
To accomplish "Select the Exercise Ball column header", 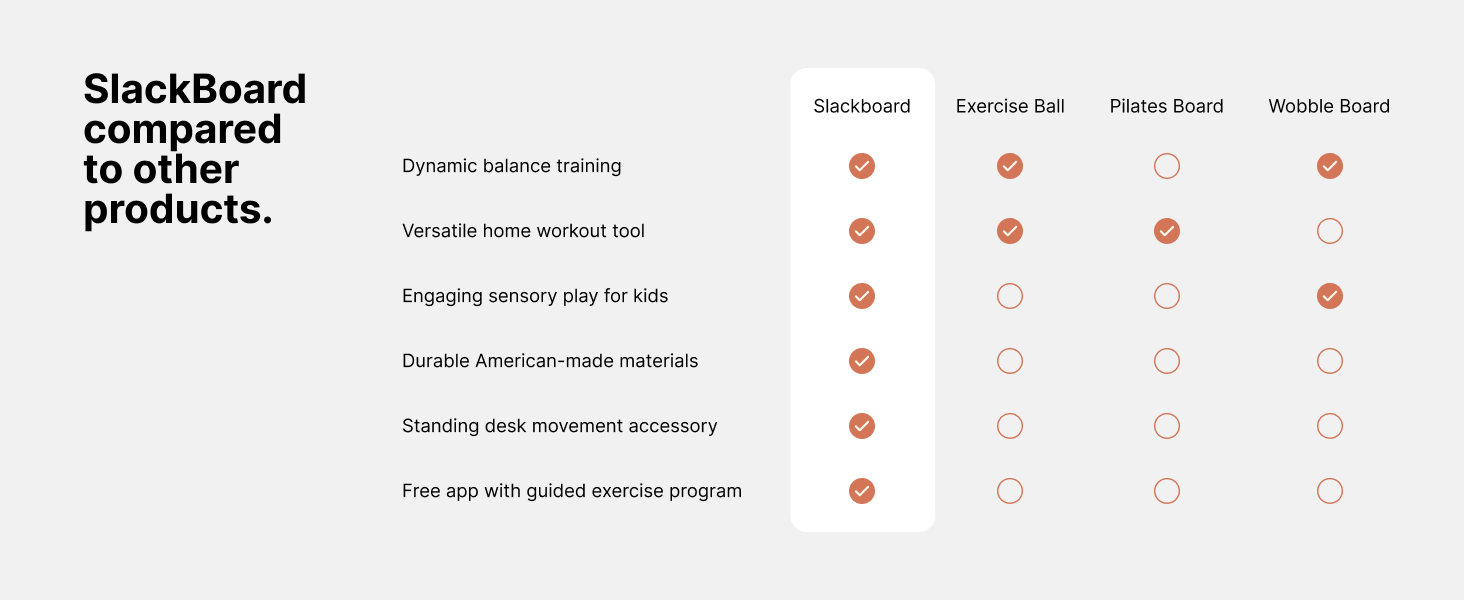I will pos(1010,106).
